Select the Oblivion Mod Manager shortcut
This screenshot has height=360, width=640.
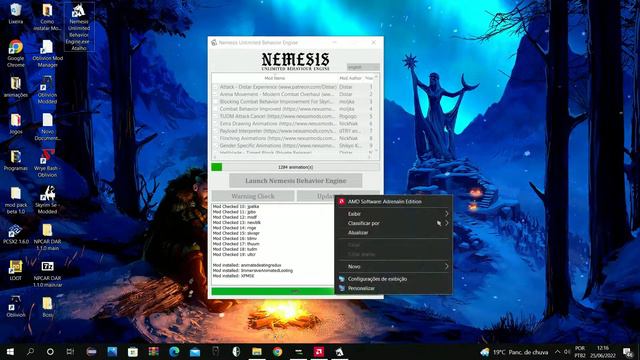coord(47,53)
